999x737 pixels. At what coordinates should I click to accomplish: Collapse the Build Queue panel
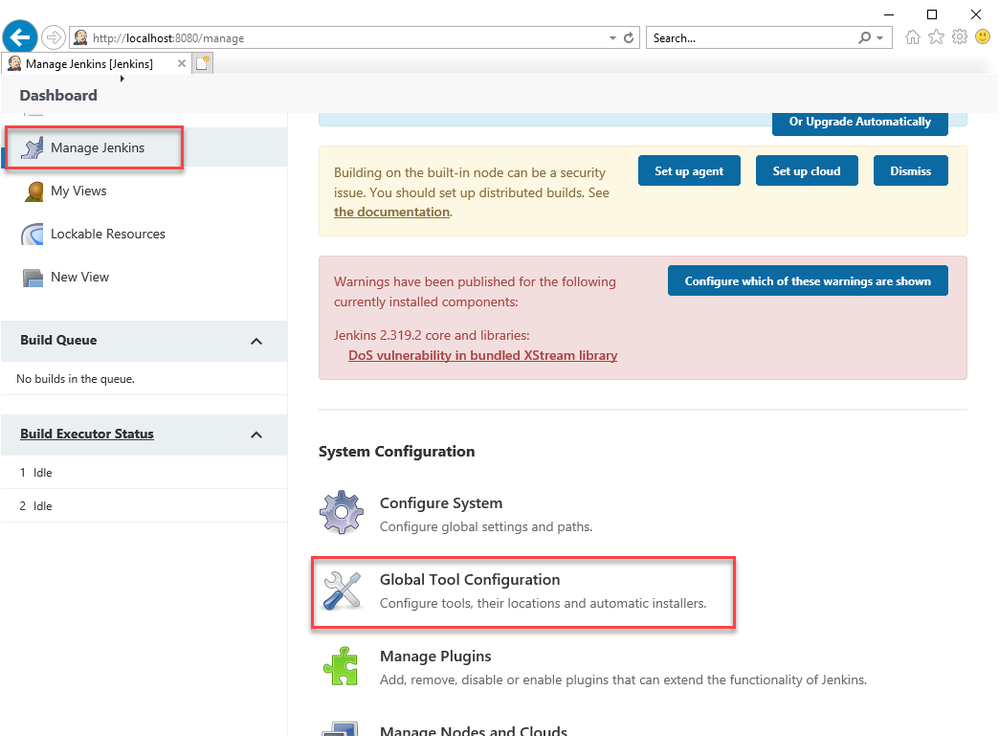[256, 341]
